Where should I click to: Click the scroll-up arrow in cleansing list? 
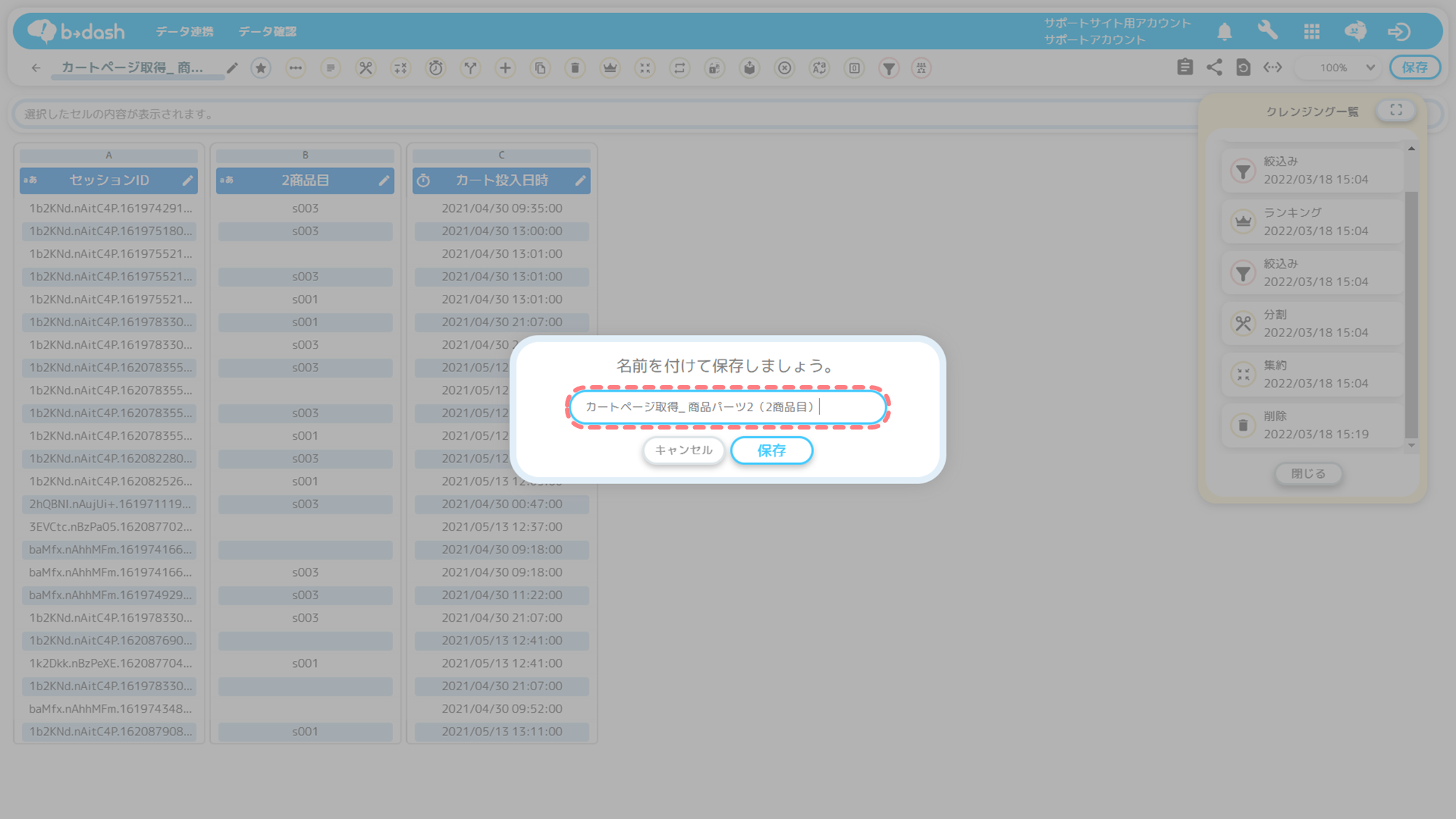pos(1412,149)
